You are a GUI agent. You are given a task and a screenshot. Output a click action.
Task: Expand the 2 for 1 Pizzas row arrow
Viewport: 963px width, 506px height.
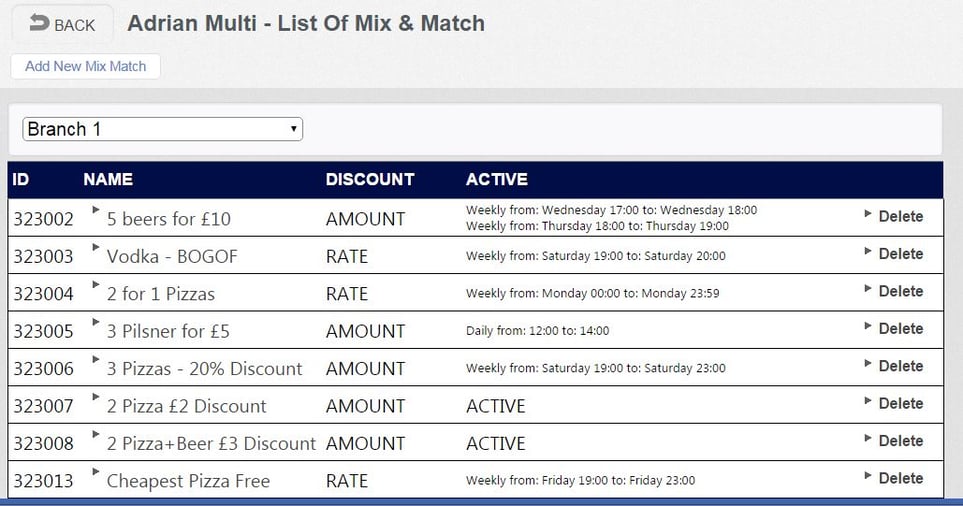tap(96, 285)
